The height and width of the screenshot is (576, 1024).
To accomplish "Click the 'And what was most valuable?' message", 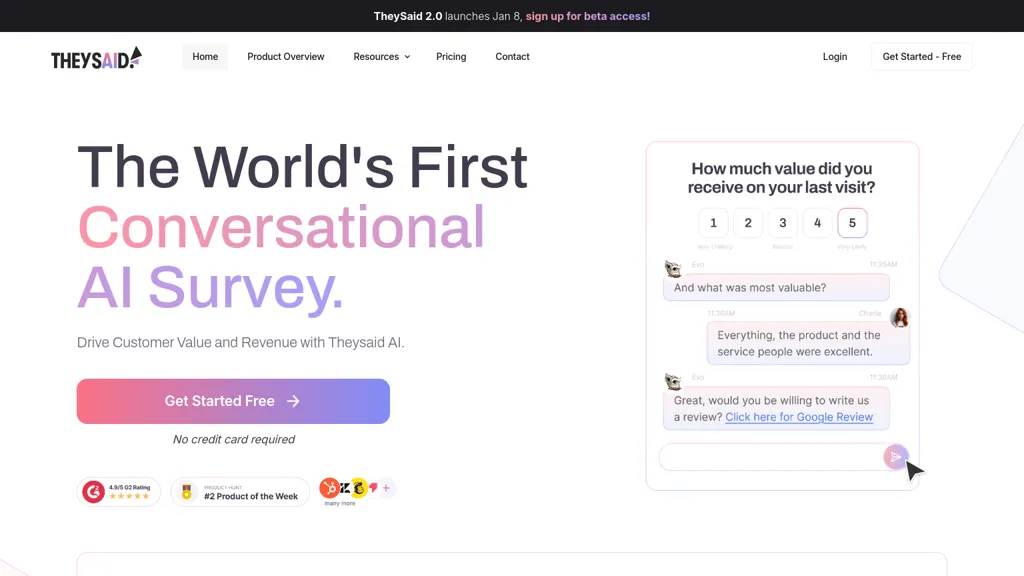I will [x=776, y=288].
